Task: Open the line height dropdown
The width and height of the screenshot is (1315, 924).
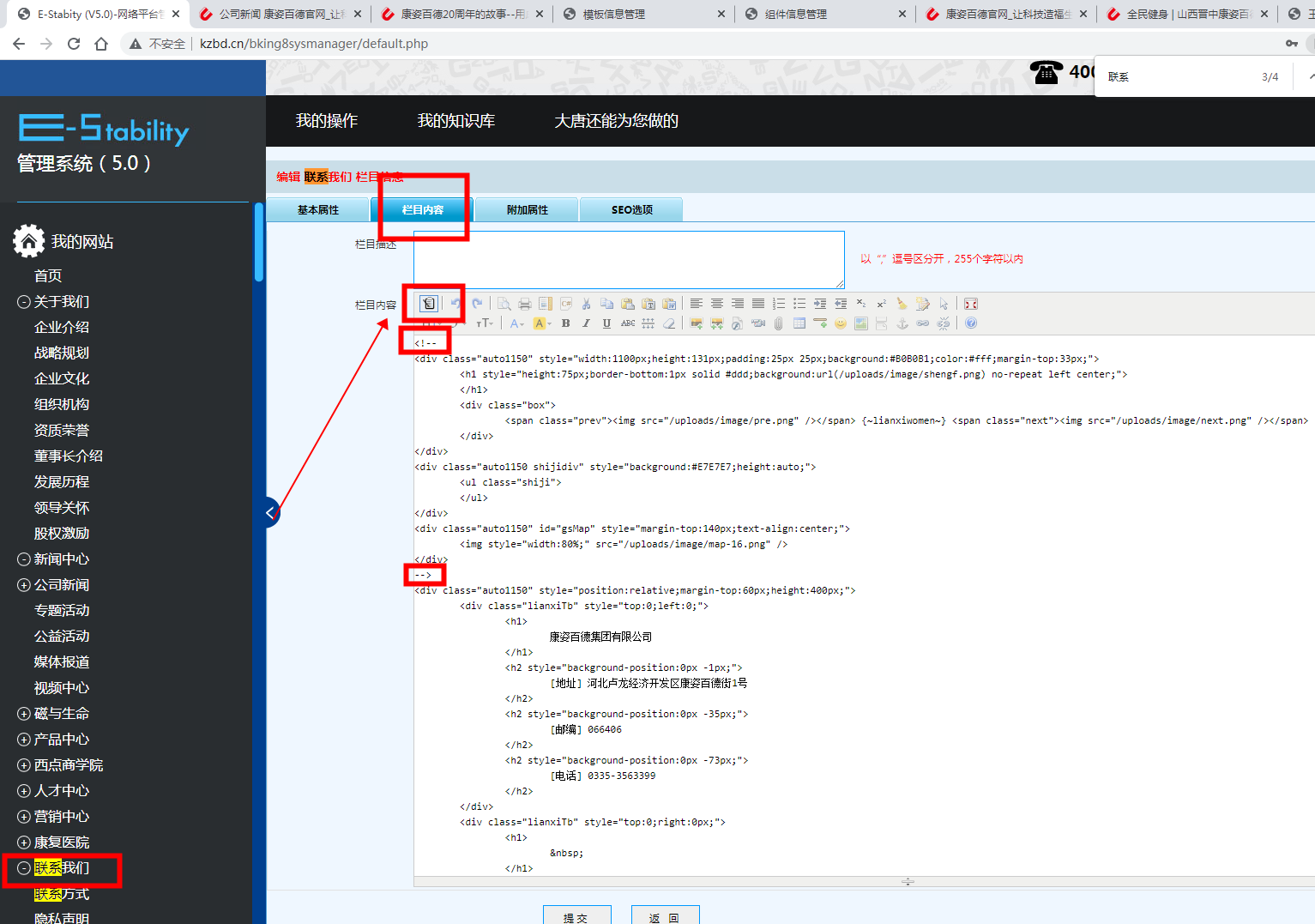Action: coord(648,323)
